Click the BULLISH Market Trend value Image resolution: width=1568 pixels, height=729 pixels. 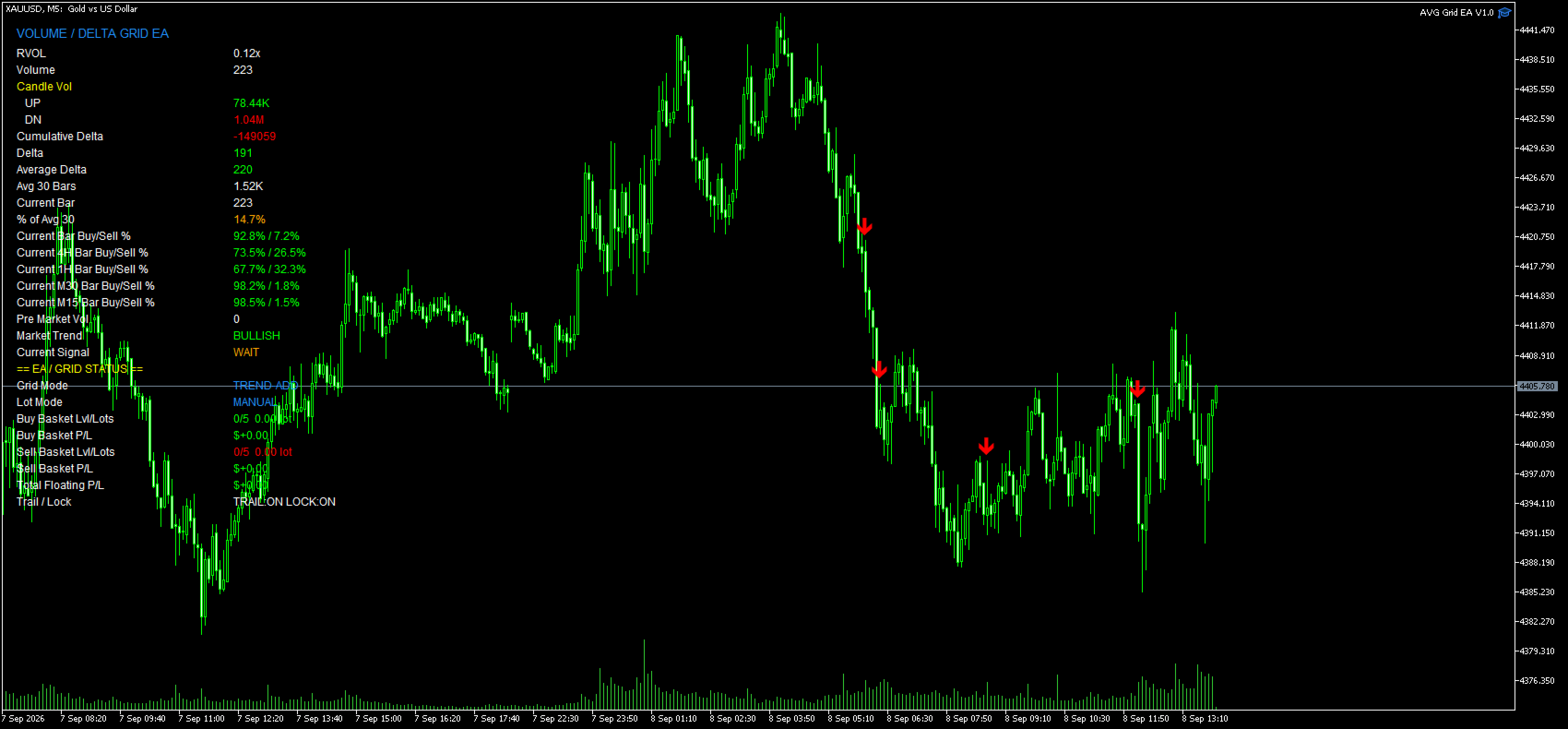(x=256, y=336)
